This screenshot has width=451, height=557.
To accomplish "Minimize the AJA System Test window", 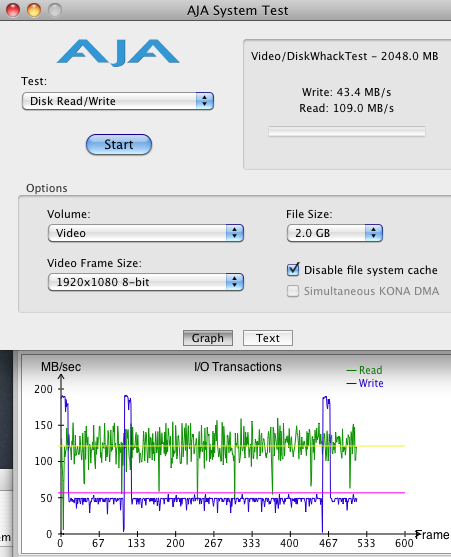I will point(34,10).
